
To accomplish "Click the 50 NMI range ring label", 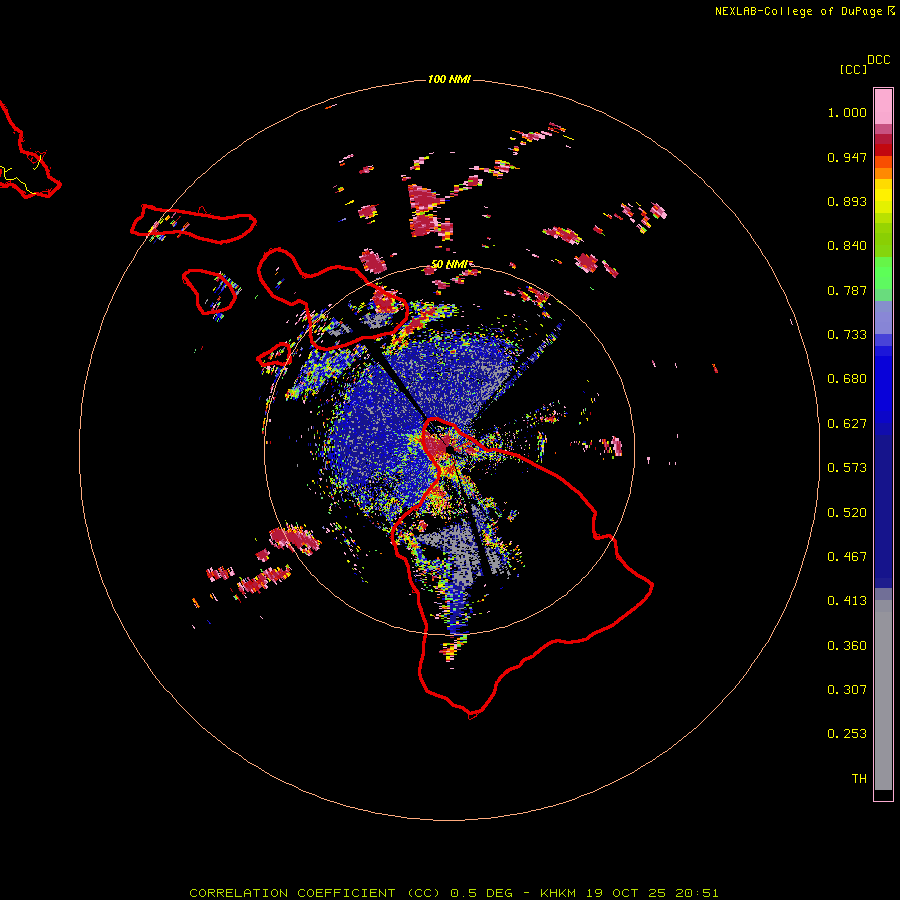I will (x=449, y=265).
